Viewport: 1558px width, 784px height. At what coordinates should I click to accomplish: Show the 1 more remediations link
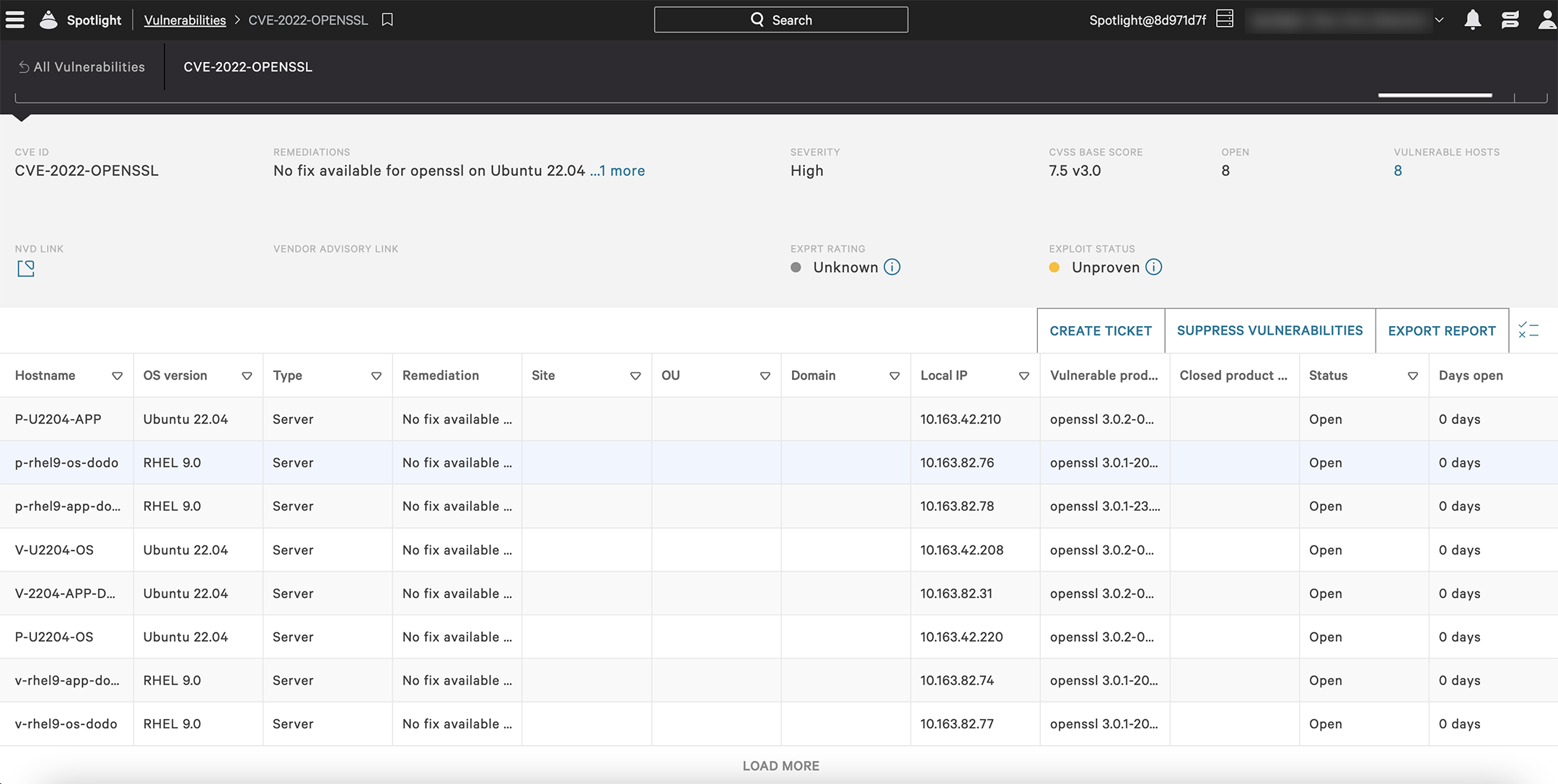tap(617, 171)
